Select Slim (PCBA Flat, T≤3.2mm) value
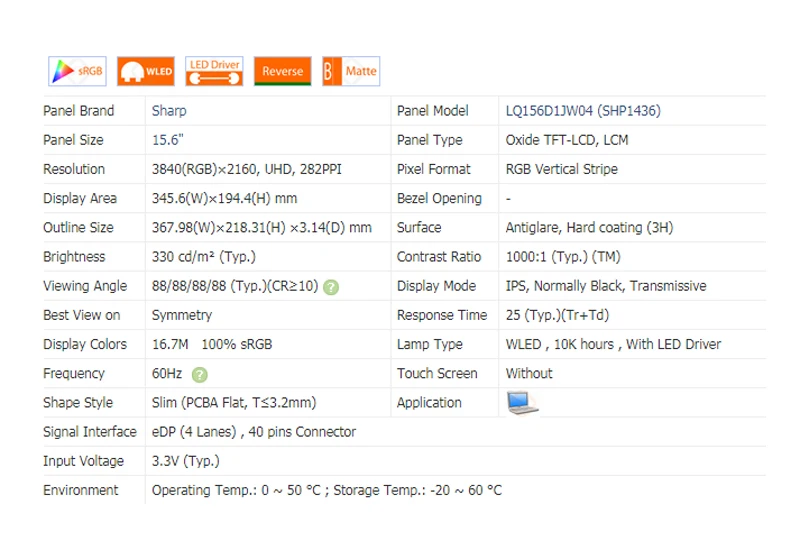The width and height of the screenshot is (800, 550). [234, 403]
